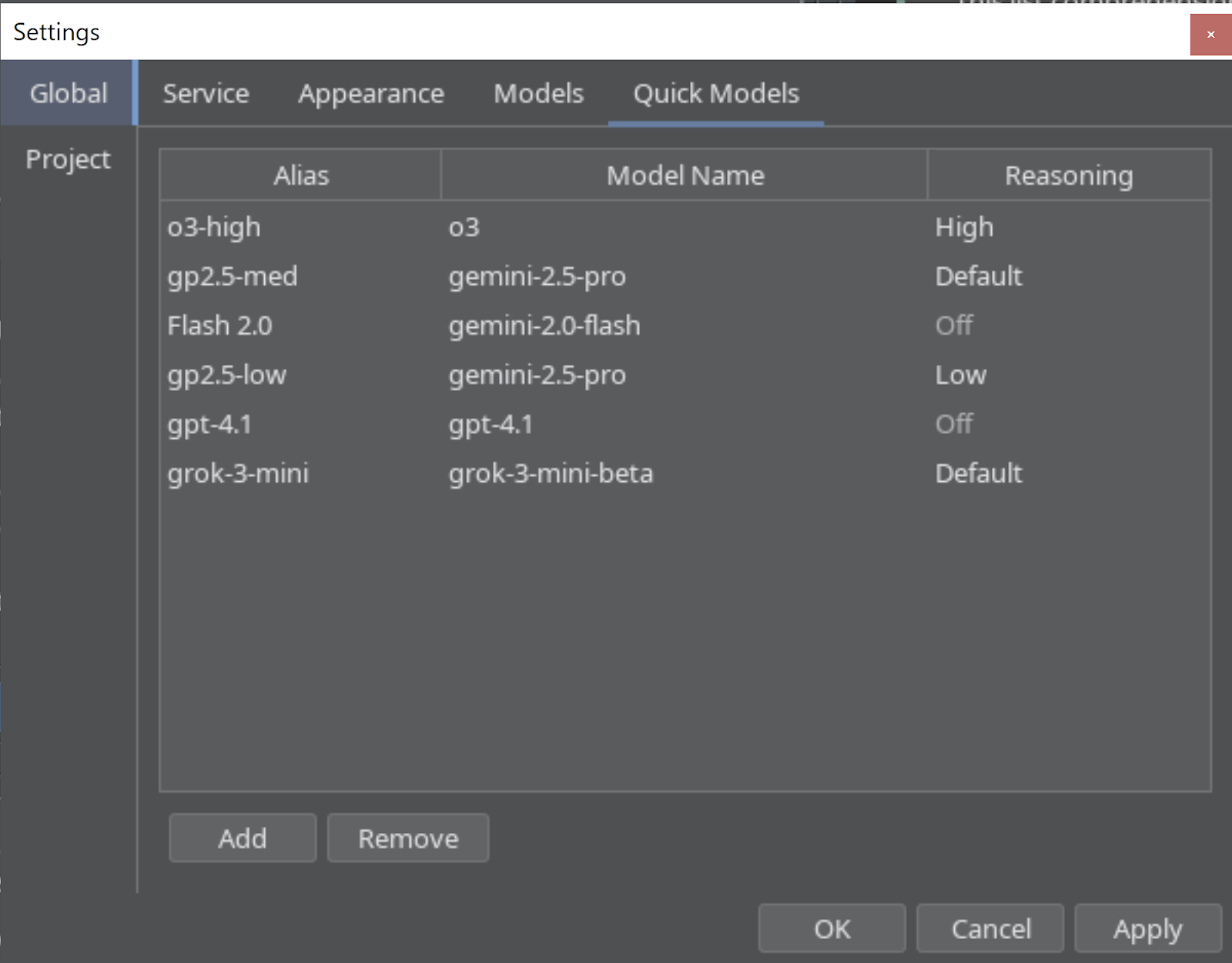Select the grok-3-mini alias cell

(301, 473)
